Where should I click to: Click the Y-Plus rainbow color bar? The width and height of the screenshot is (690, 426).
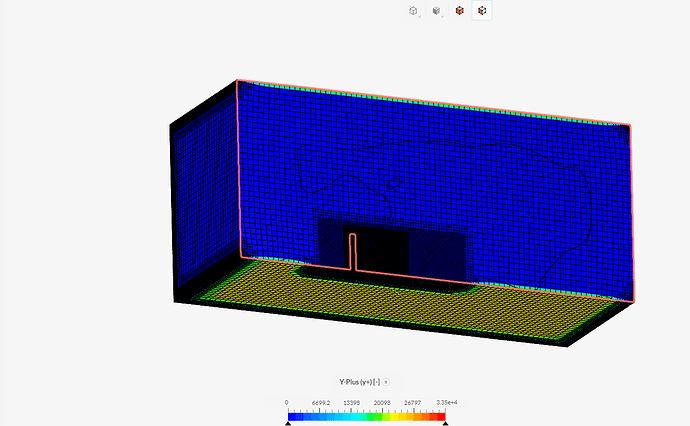pyautogui.click(x=367, y=417)
